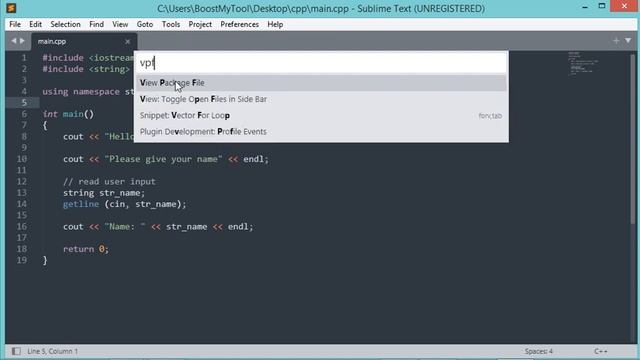Click "#include <string>" on line 2

pyautogui.click(x=86, y=69)
